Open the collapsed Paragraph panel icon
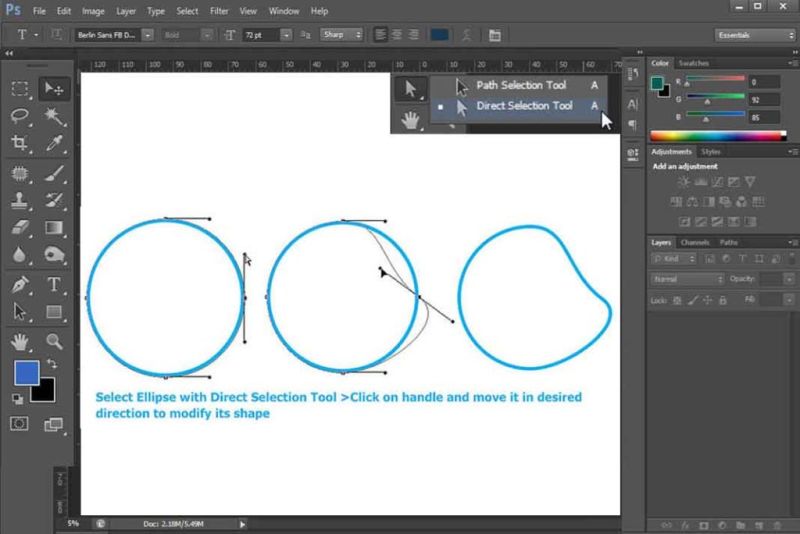 (x=633, y=125)
